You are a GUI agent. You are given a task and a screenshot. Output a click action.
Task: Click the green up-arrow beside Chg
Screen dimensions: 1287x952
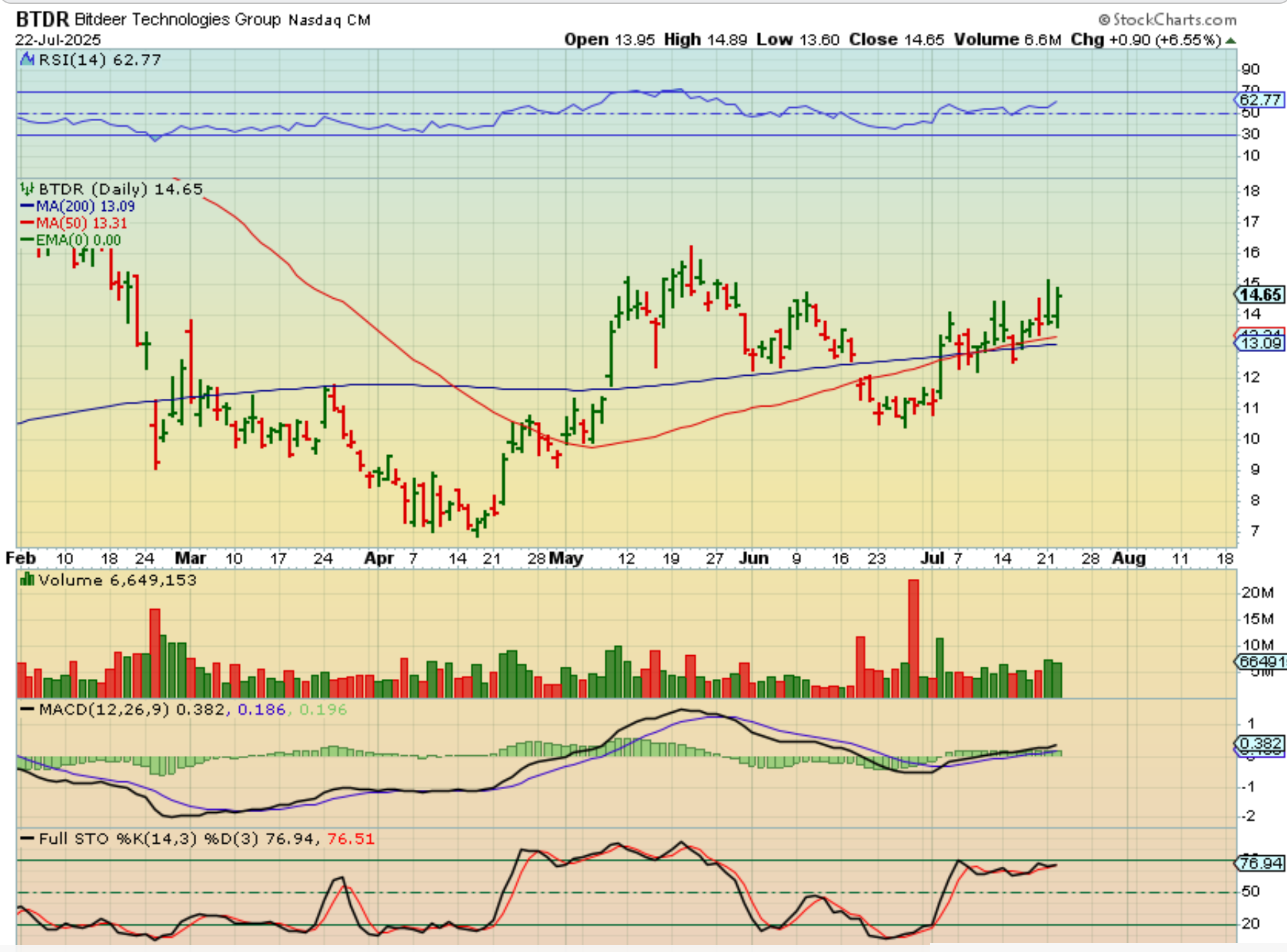[x=1230, y=40]
